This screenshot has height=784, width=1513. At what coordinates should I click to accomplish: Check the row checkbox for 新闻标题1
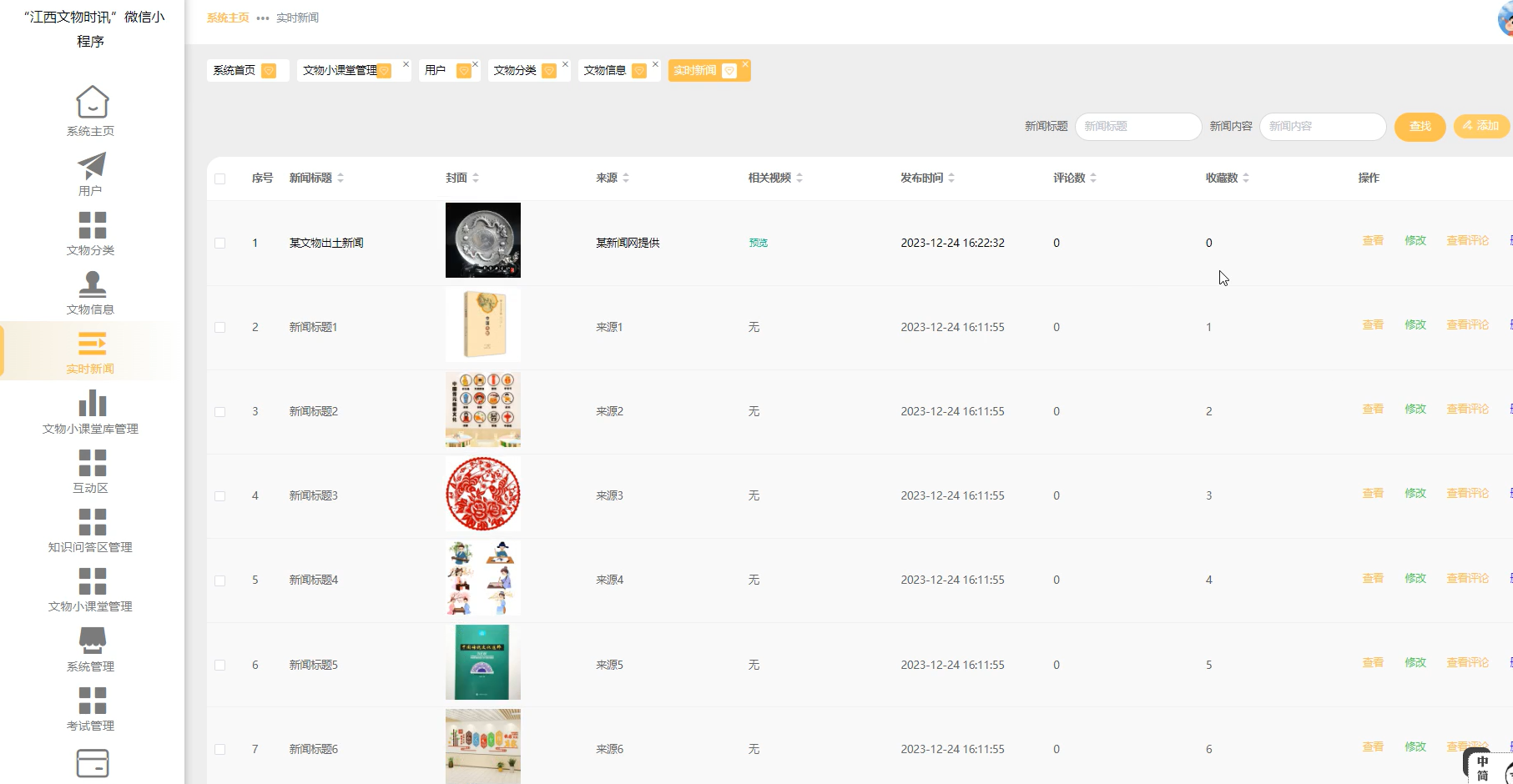(x=220, y=327)
